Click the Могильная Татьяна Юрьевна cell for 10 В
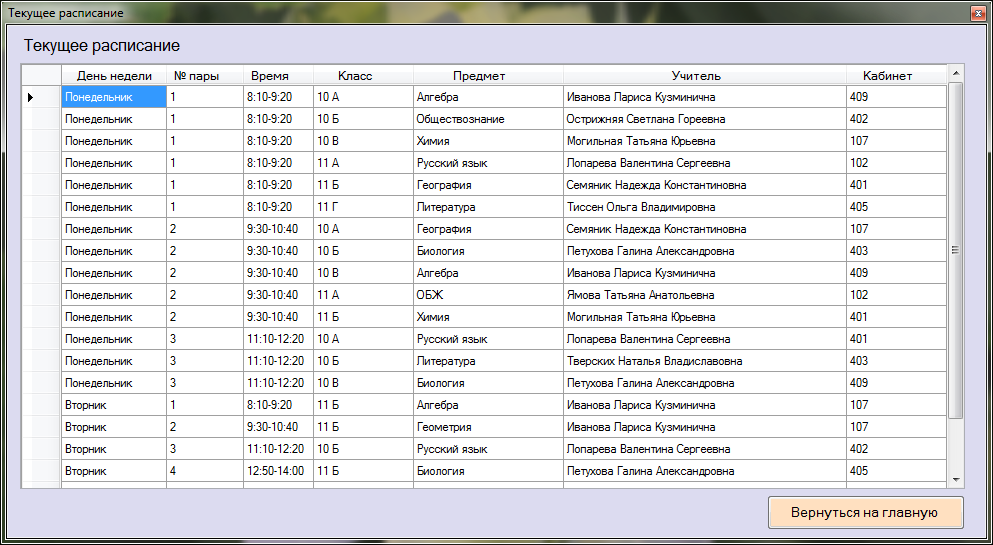993x545 pixels. (x=705, y=141)
